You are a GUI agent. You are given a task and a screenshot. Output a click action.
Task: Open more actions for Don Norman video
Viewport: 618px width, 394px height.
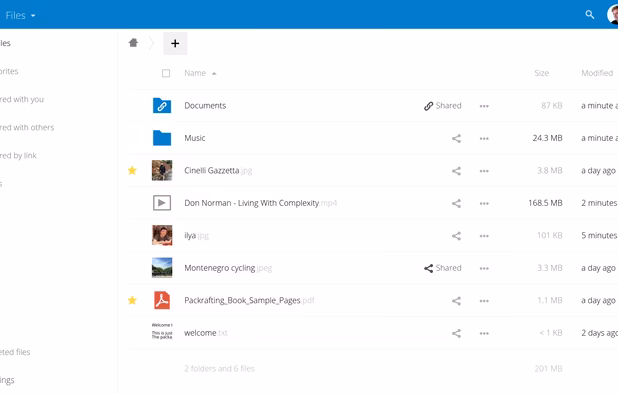pos(484,203)
